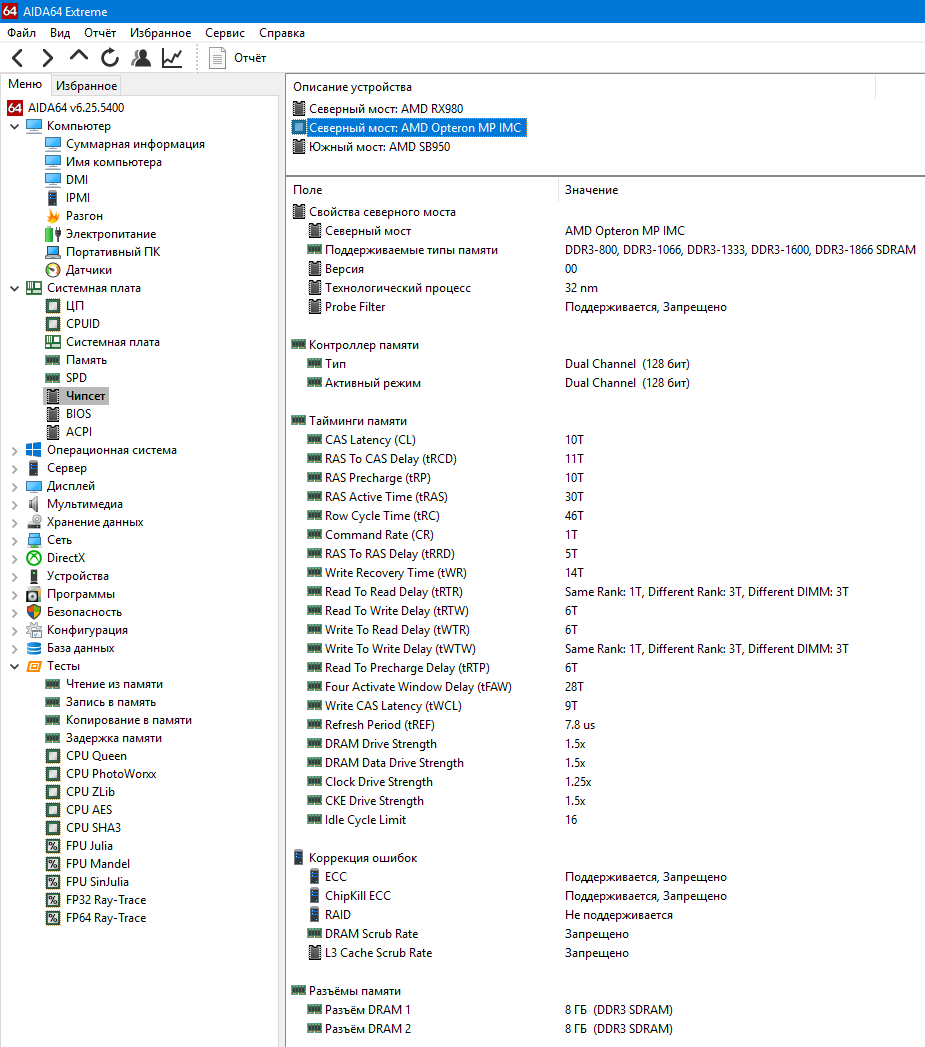Open the graph chart toolbar icon
This screenshot has height=1047, width=925.
(x=172, y=58)
